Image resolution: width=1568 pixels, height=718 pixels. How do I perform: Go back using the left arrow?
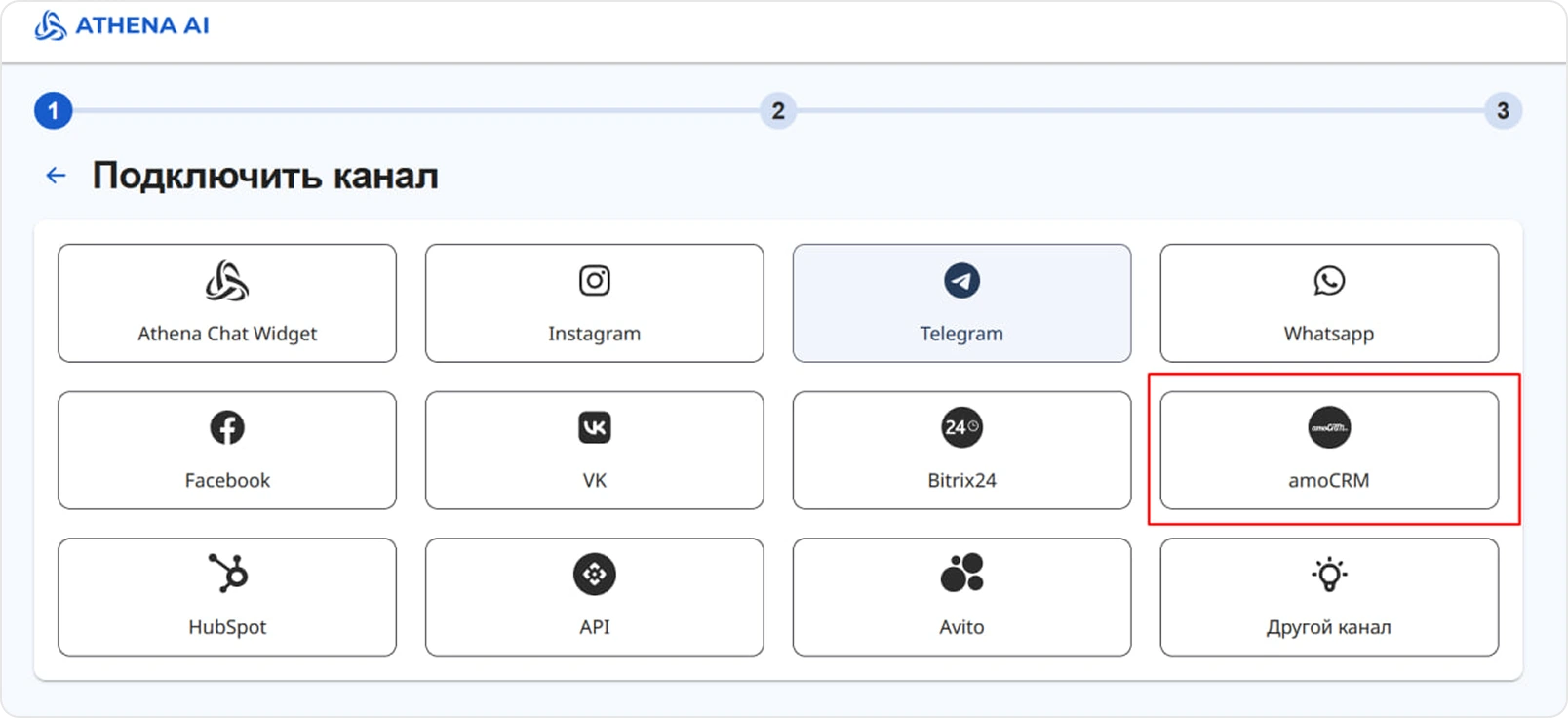point(56,176)
